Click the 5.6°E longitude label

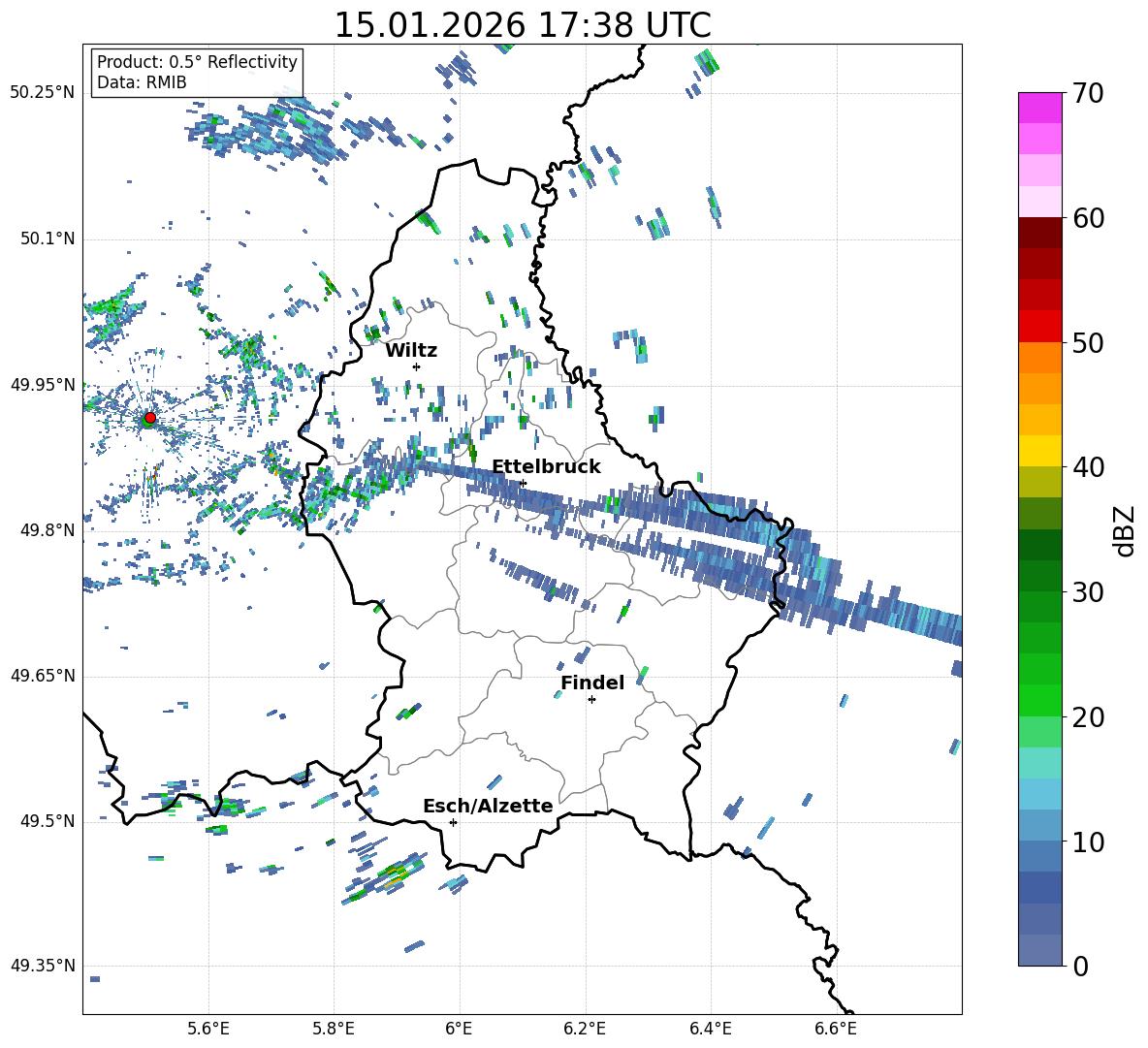208,1029
